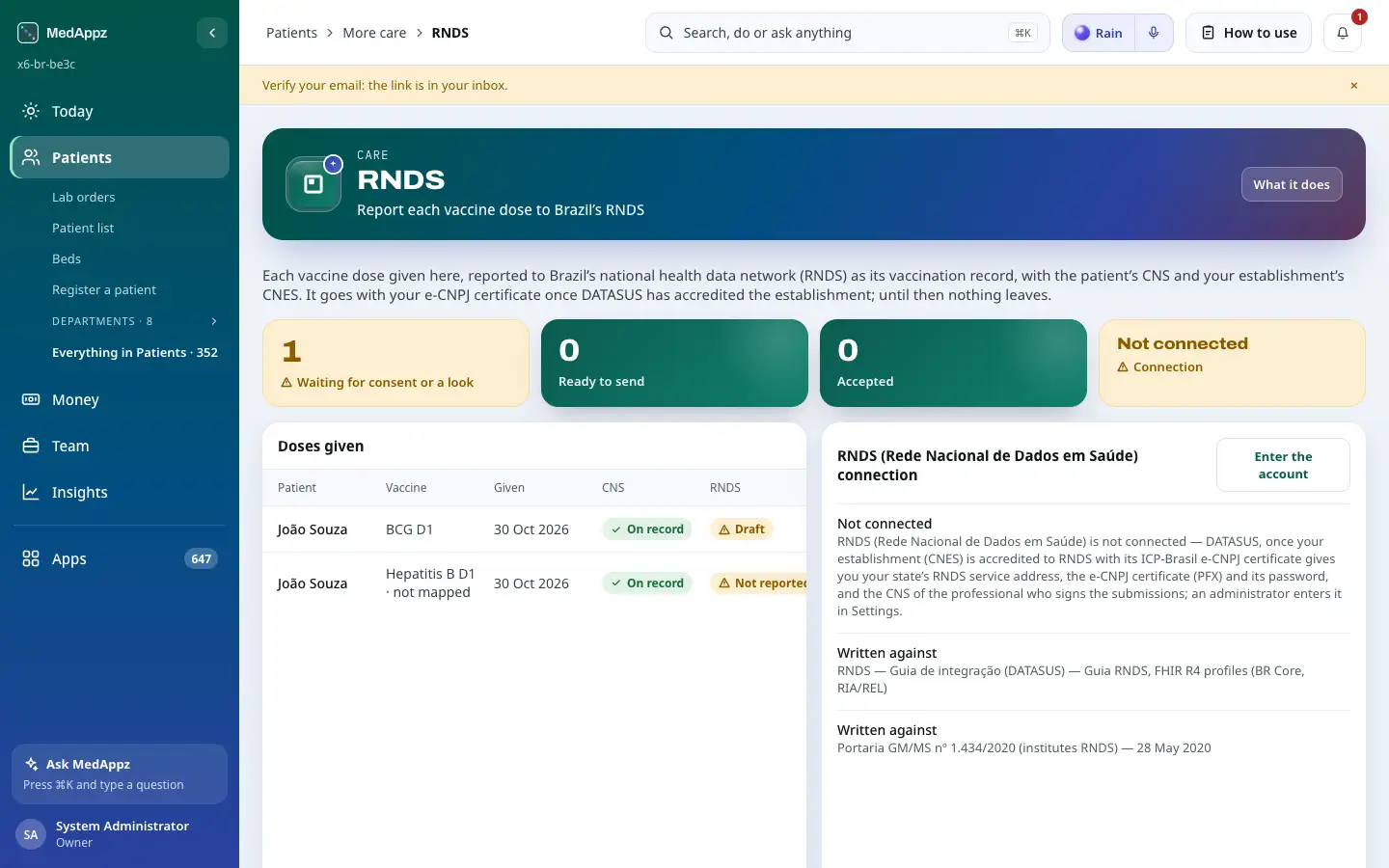Open the Waiting for consent card
This screenshot has height=868, width=1389.
pos(395,363)
